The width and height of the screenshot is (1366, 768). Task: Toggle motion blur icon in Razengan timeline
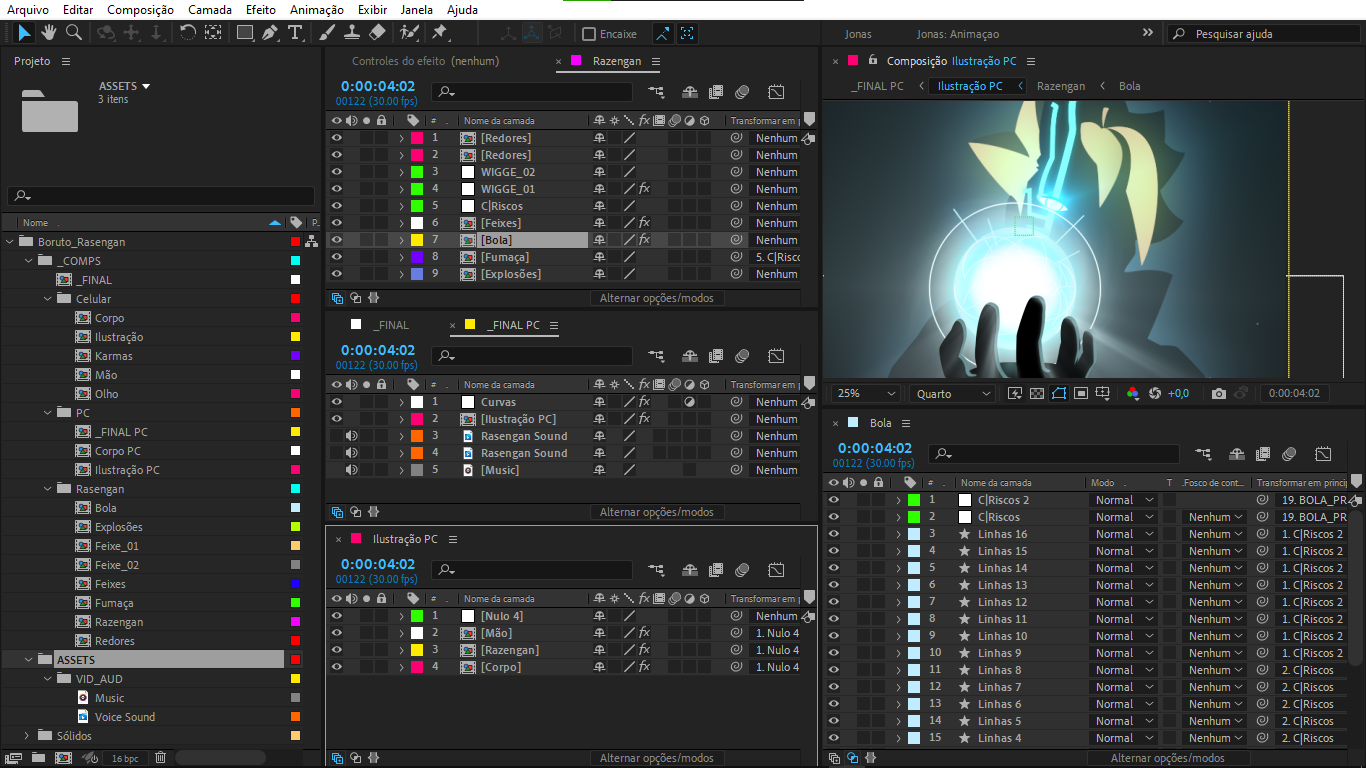[742, 92]
